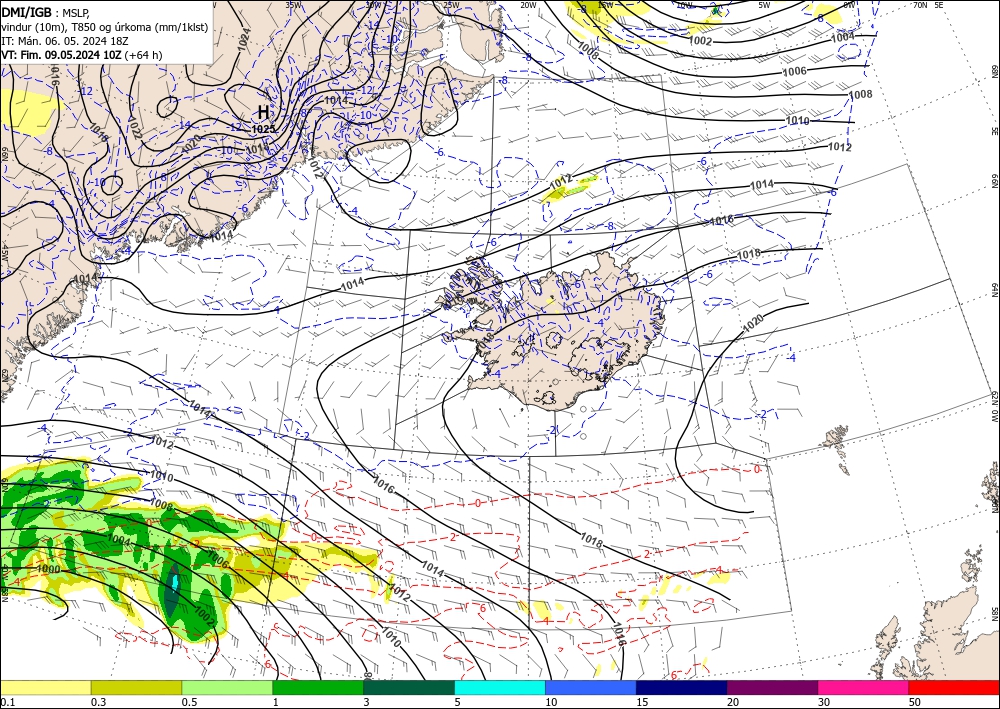This screenshot has width=1000, height=709.
Task: Click the legend value label '15'
Action: click(642, 702)
